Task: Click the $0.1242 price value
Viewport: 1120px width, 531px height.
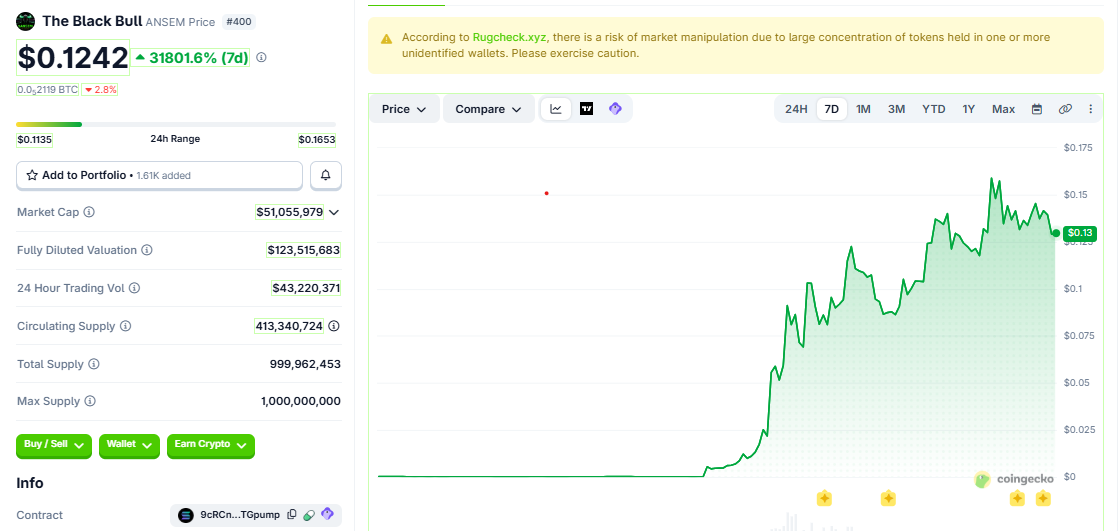Action: tap(73, 58)
